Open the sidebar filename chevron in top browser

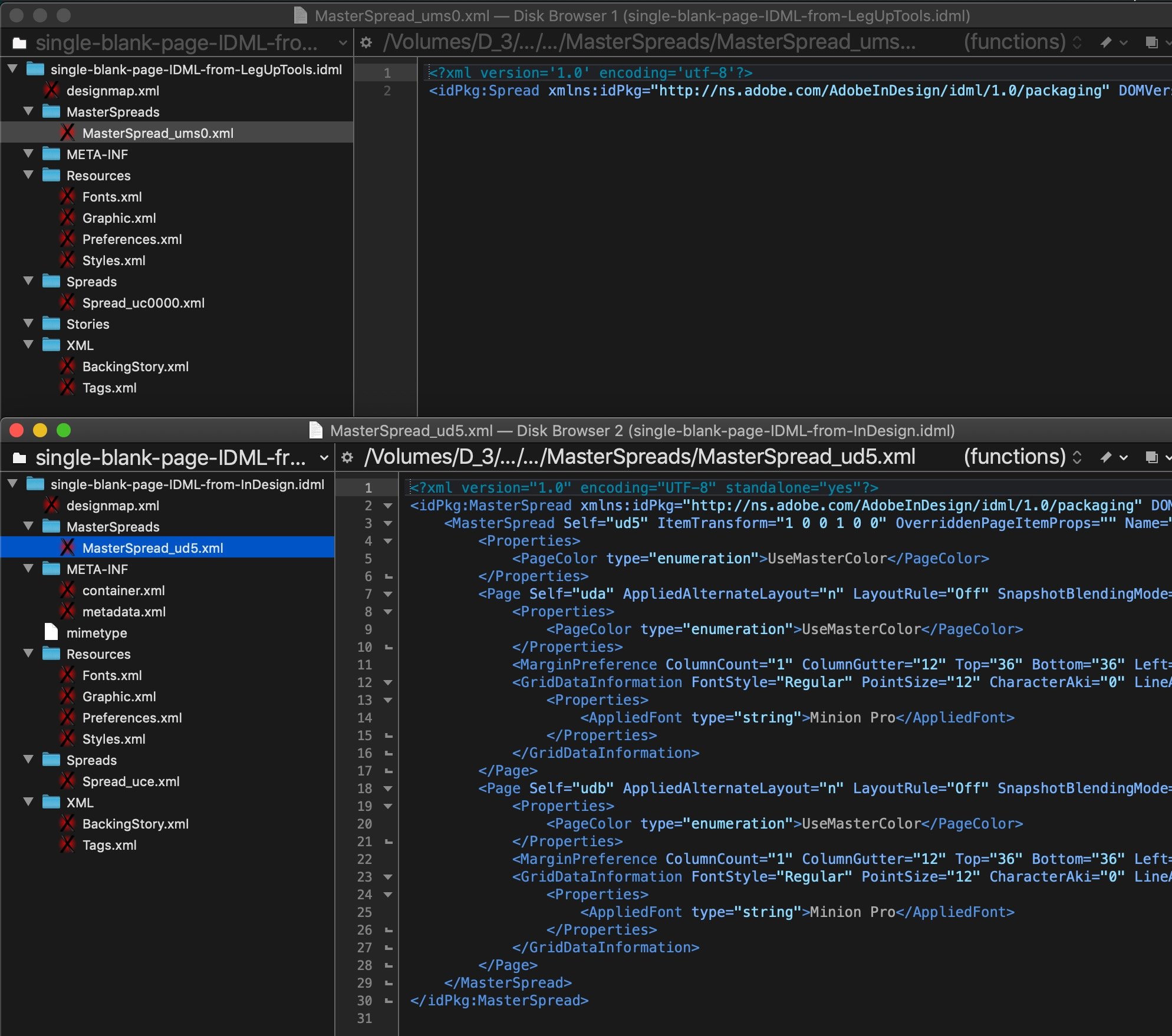coord(341,42)
